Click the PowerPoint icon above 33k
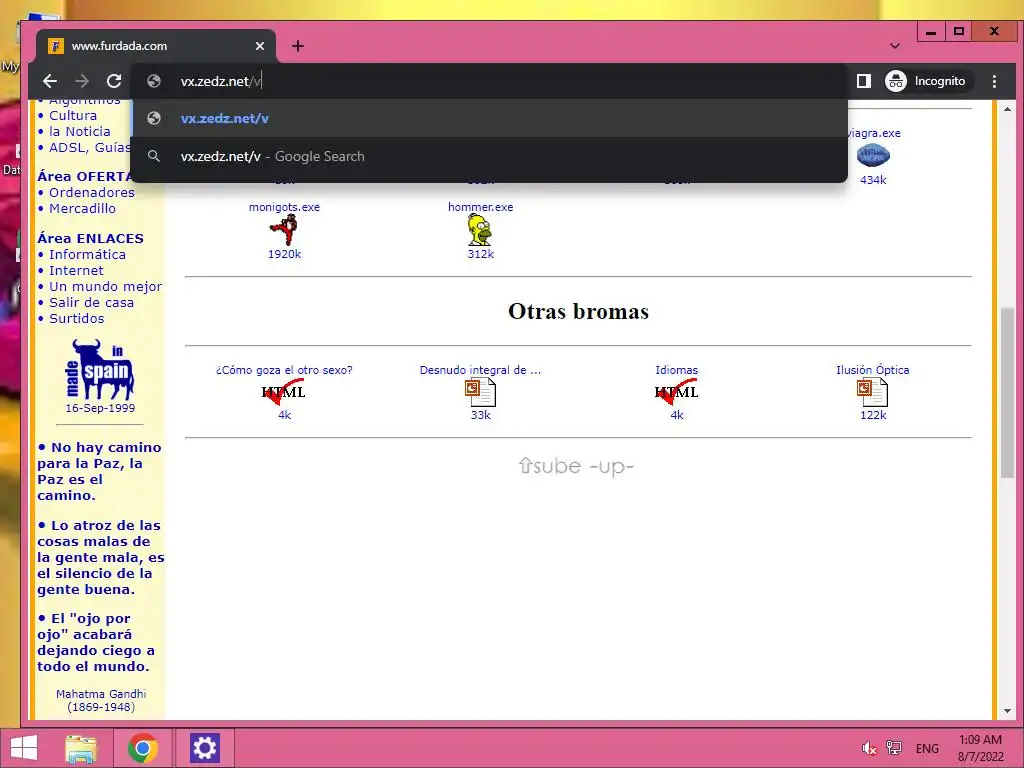Screen dimensions: 1024x768 click(x=480, y=393)
